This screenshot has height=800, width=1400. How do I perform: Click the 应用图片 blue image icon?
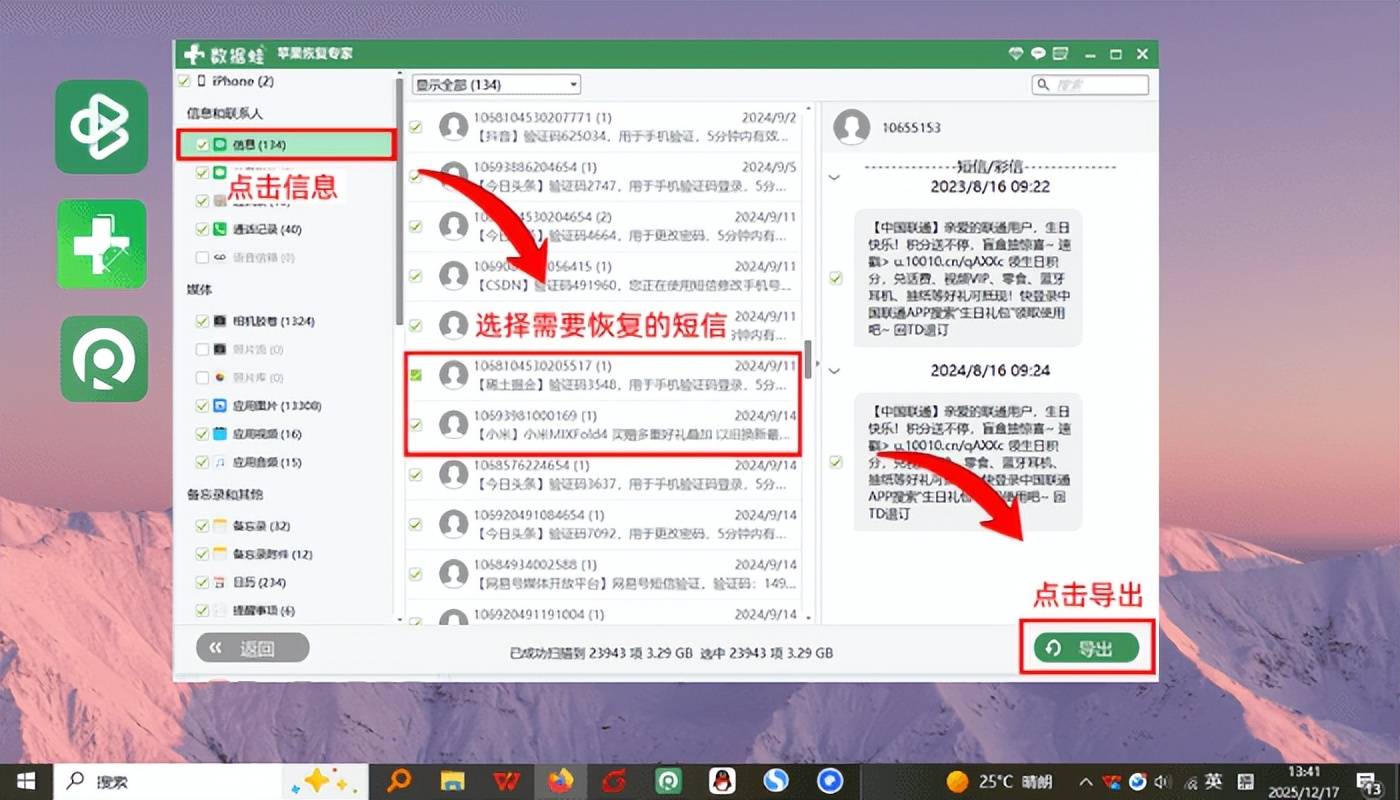click(220, 406)
